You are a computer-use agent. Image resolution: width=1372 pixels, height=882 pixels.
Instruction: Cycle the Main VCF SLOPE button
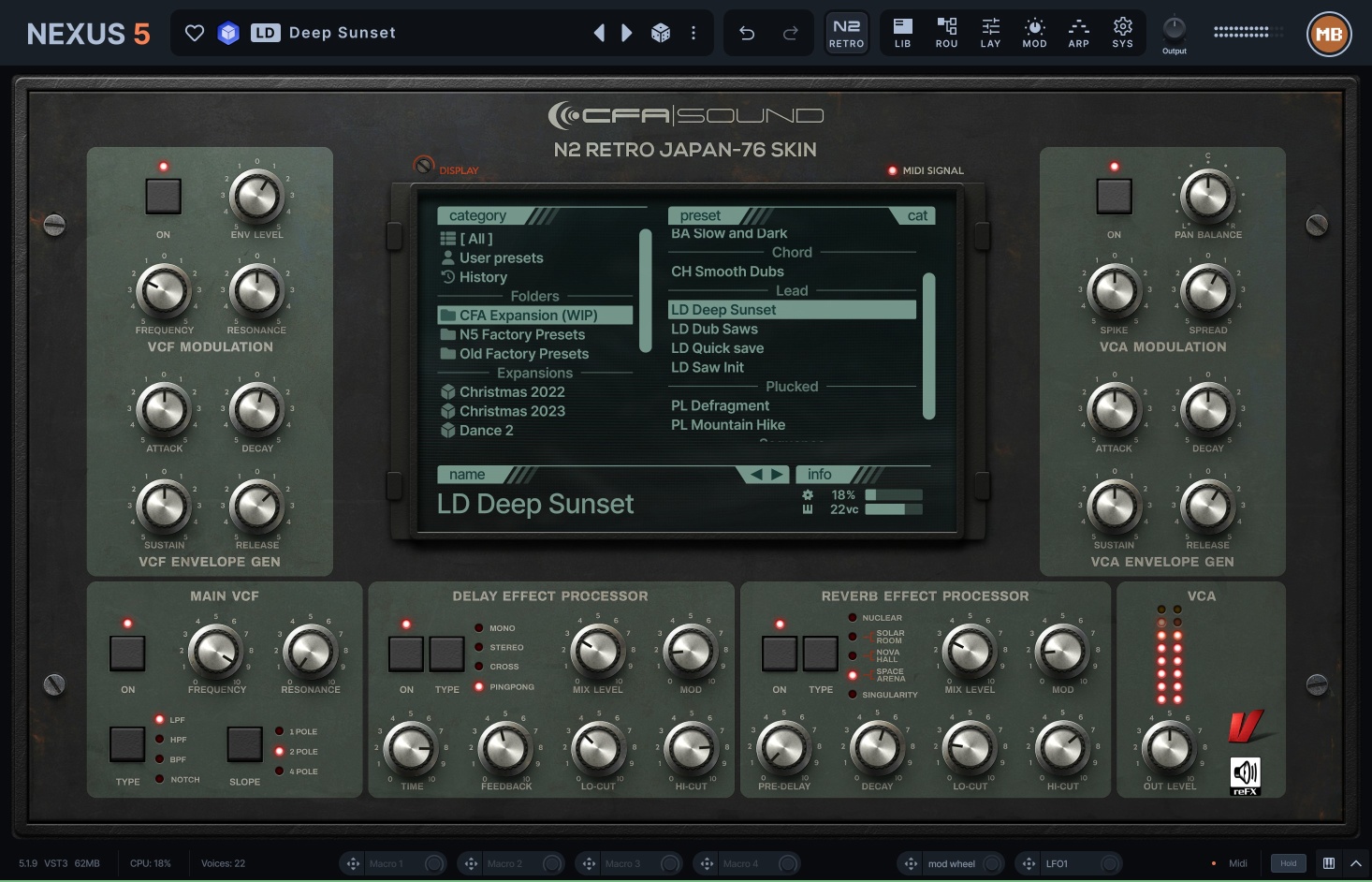[x=244, y=743]
